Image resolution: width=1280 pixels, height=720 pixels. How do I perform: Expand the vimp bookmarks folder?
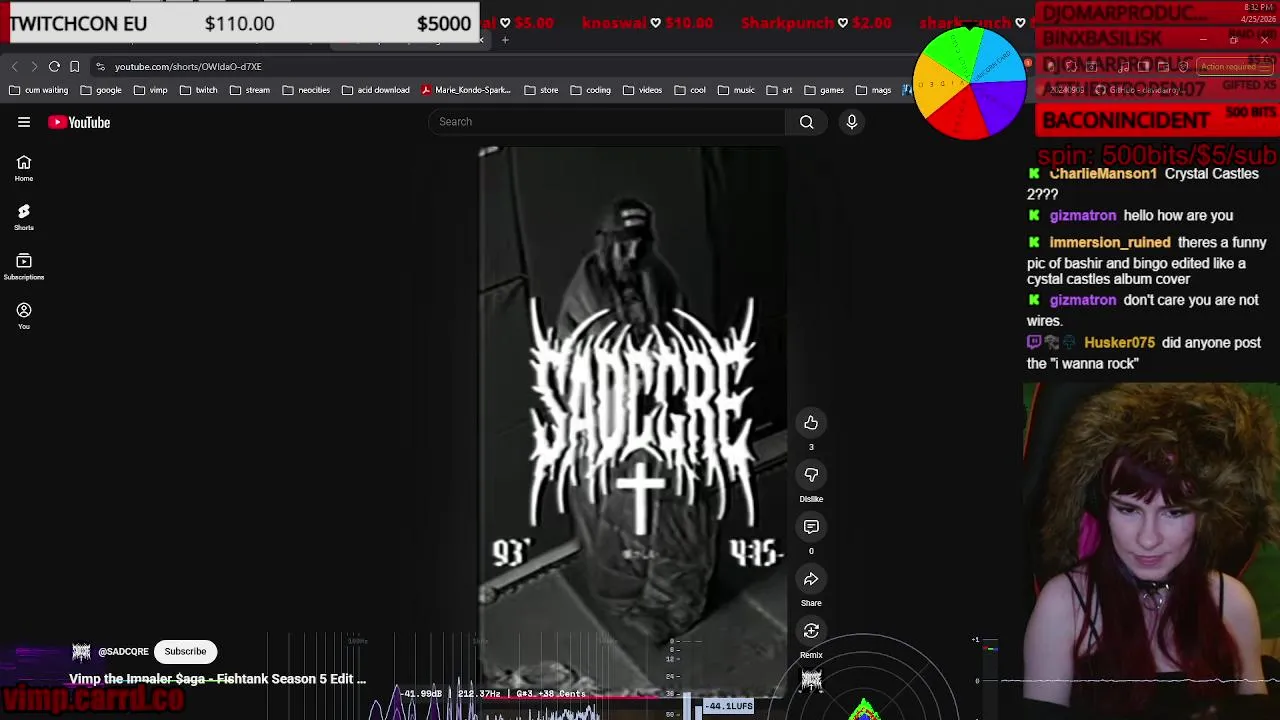[150, 90]
